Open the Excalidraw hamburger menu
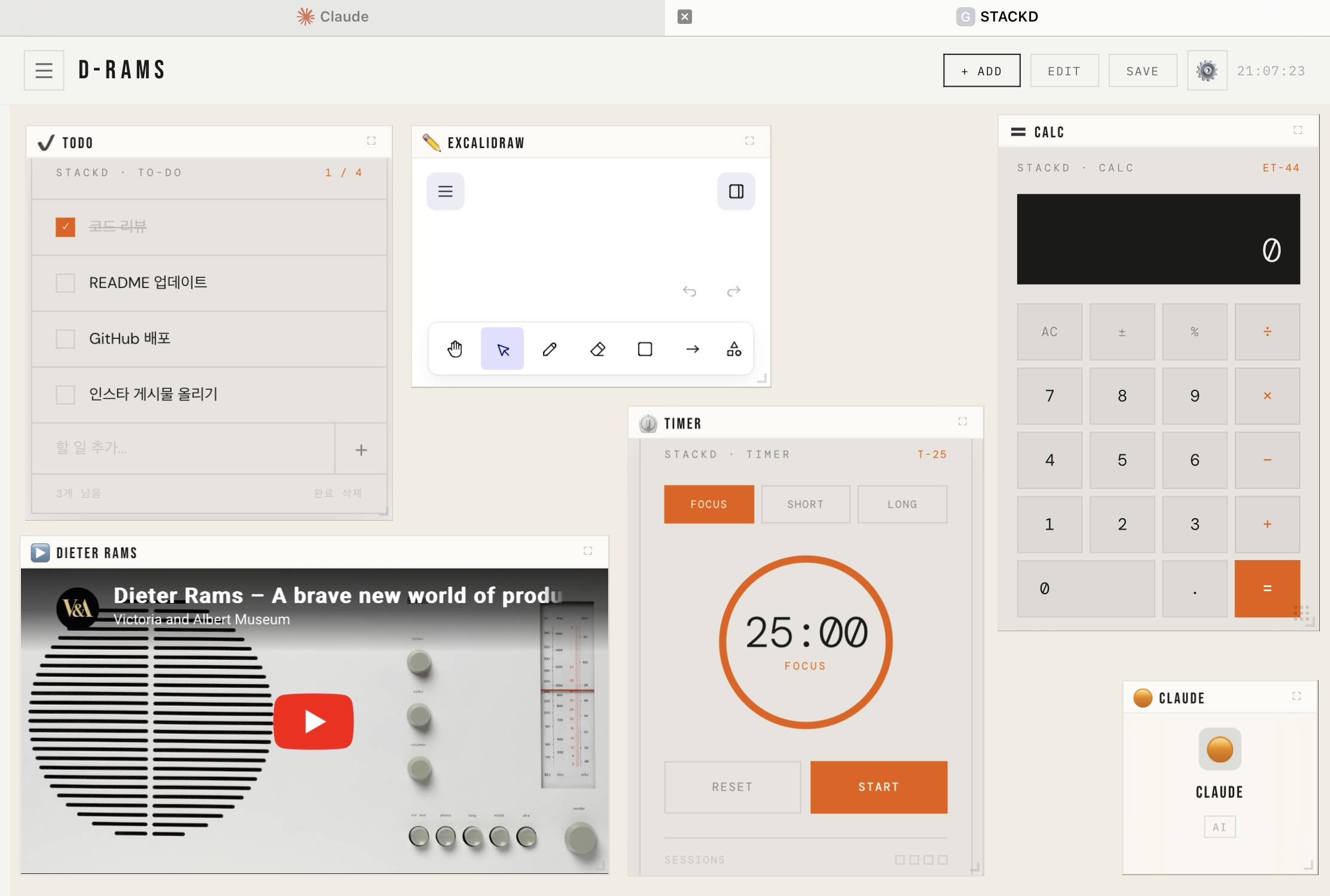 point(445,191)
